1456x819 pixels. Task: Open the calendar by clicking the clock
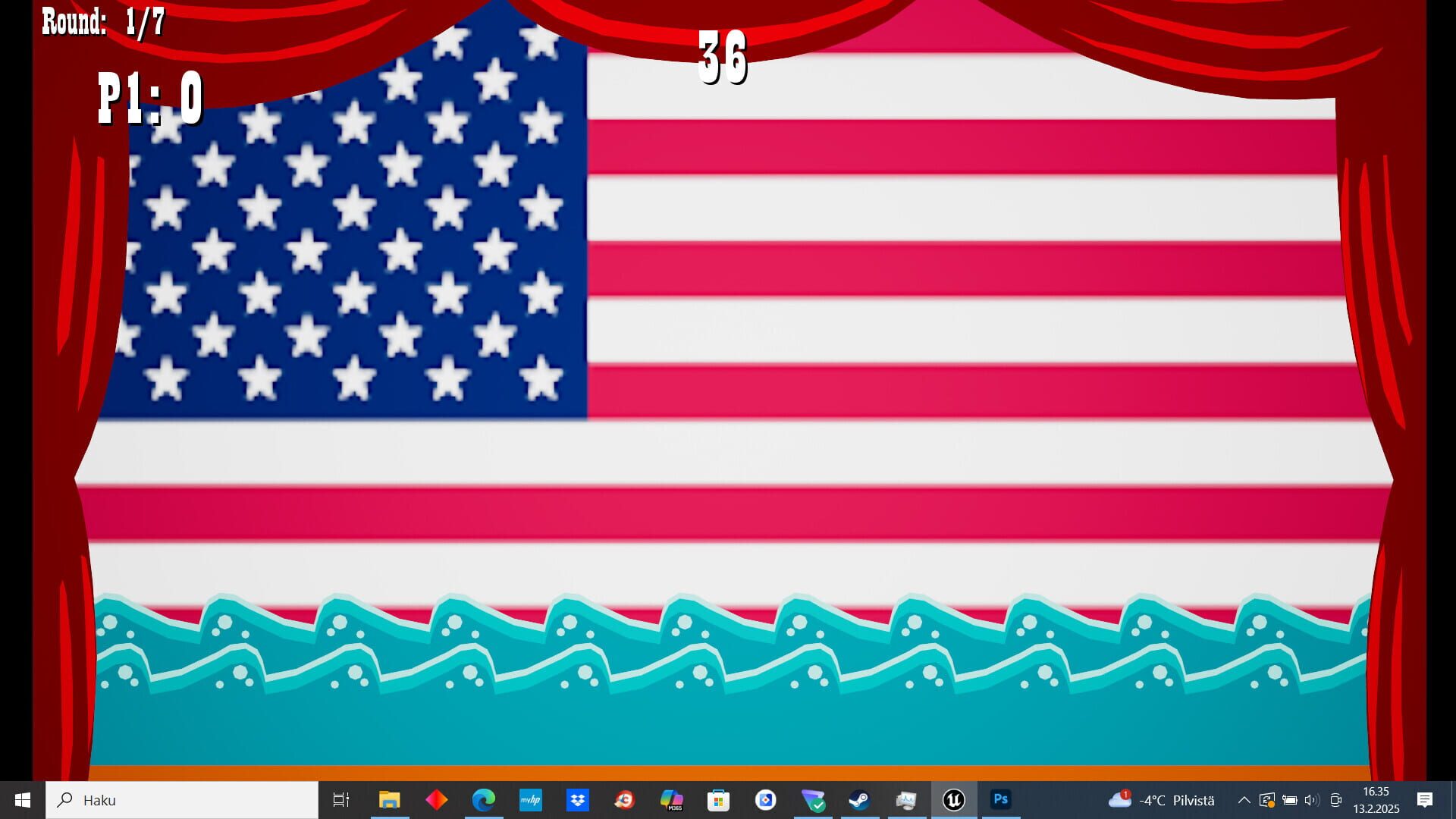pos(1376,800)
